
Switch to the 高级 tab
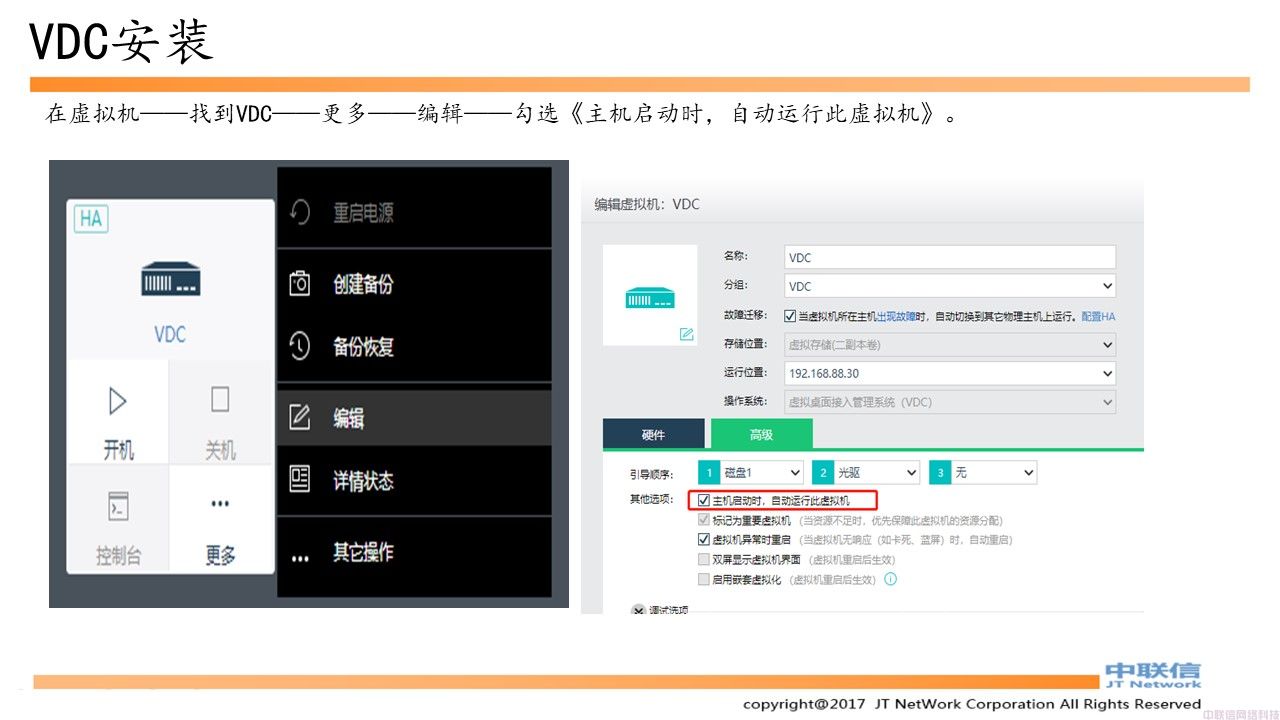pos(762,434)
